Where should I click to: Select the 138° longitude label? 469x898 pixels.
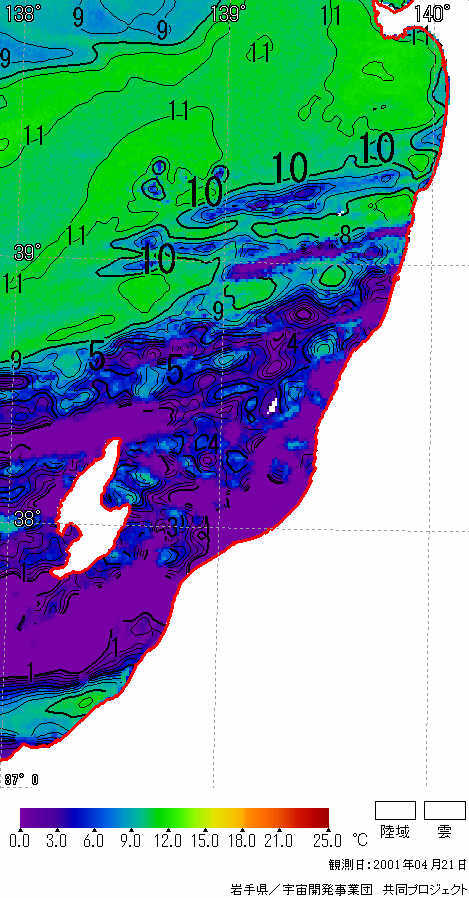[19, 14]
